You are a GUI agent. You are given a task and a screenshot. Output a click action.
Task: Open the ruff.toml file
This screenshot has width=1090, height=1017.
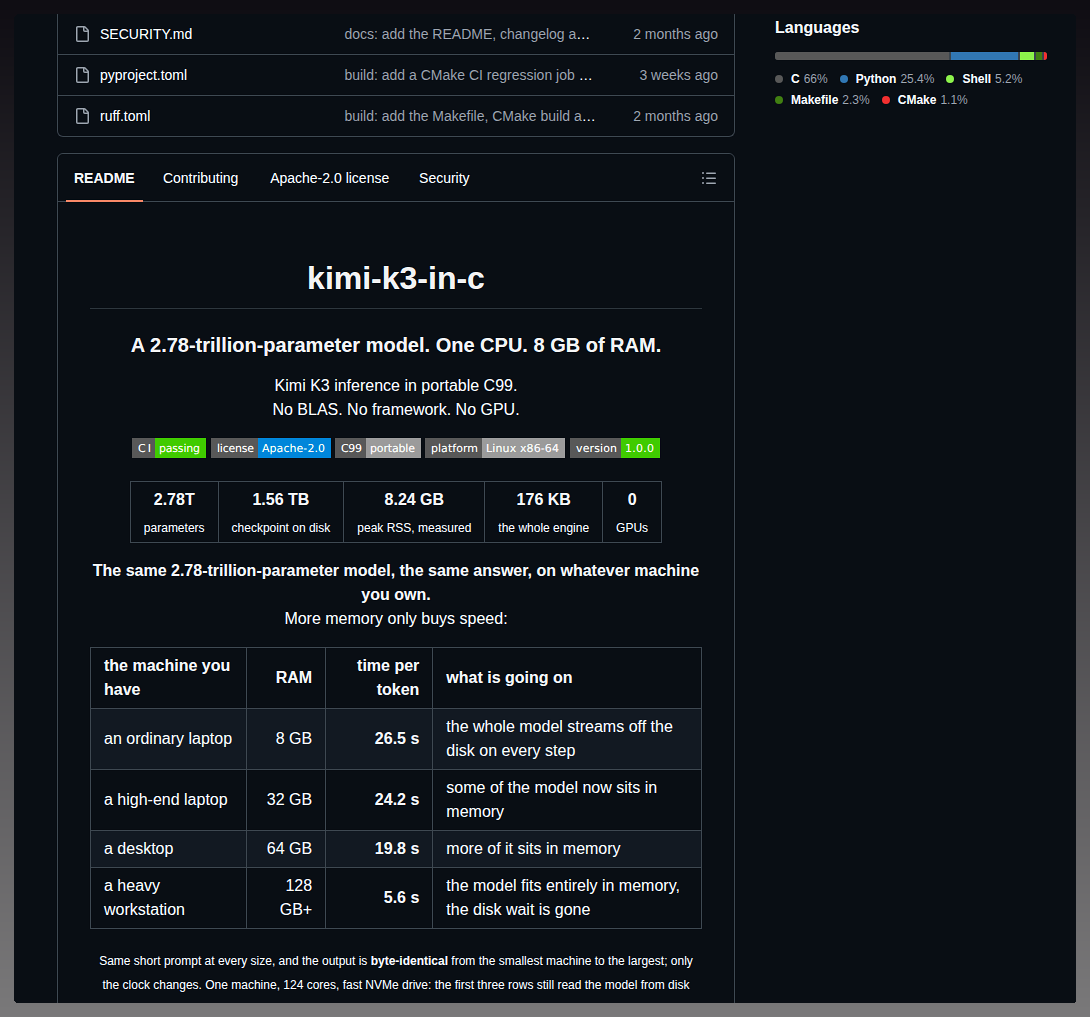coord(125,116)
